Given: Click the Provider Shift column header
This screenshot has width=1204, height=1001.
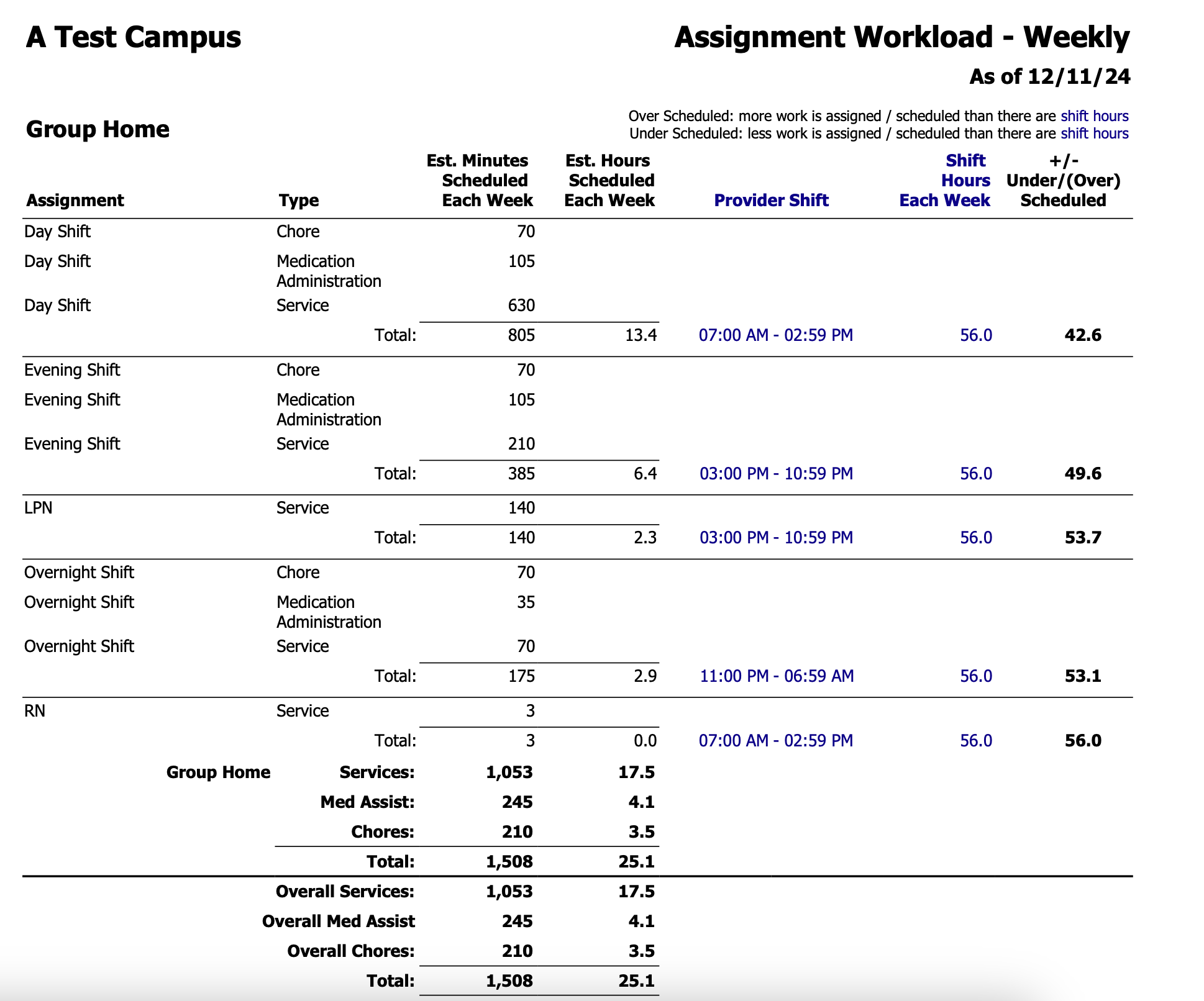Looking at the screenshot, I should point(771,200).
